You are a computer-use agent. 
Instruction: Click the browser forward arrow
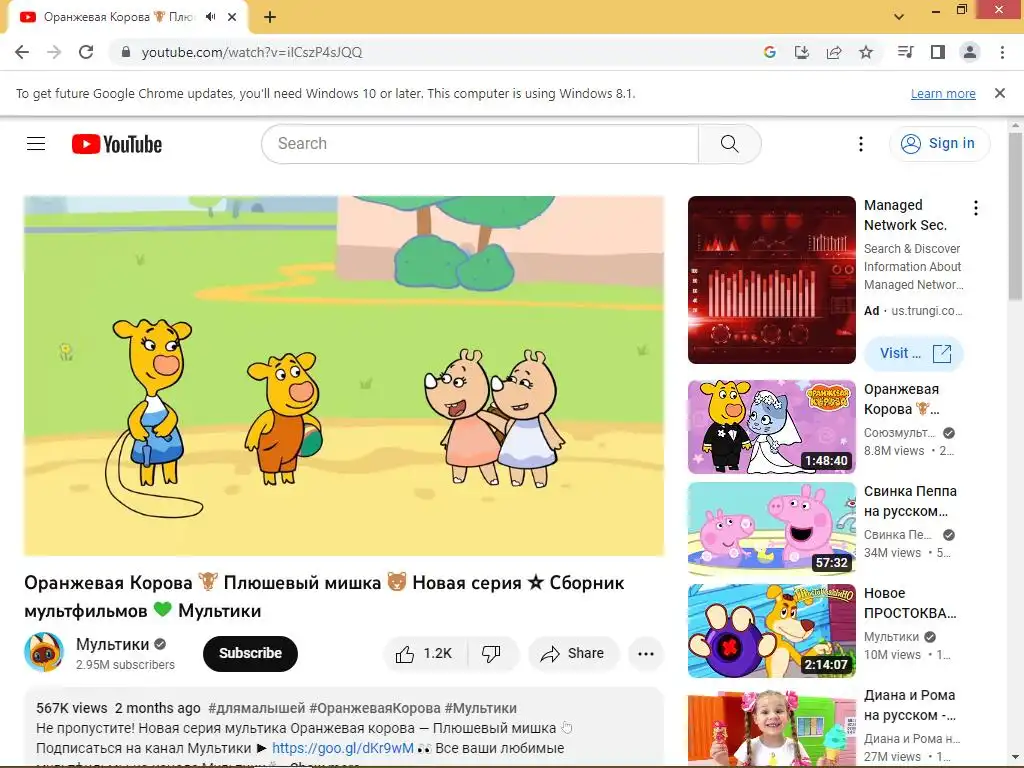click(54, 52)
